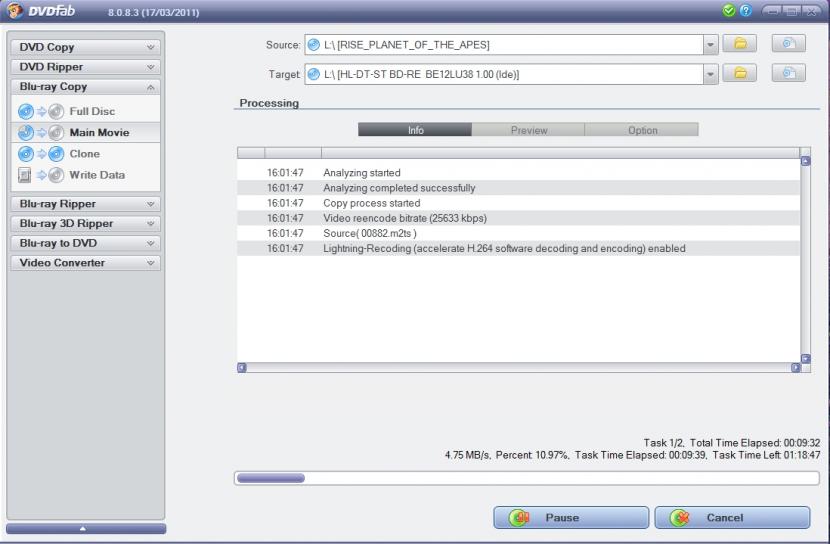
Task: Click horizontal scrollbar left arrow
Action: point(242,367)
